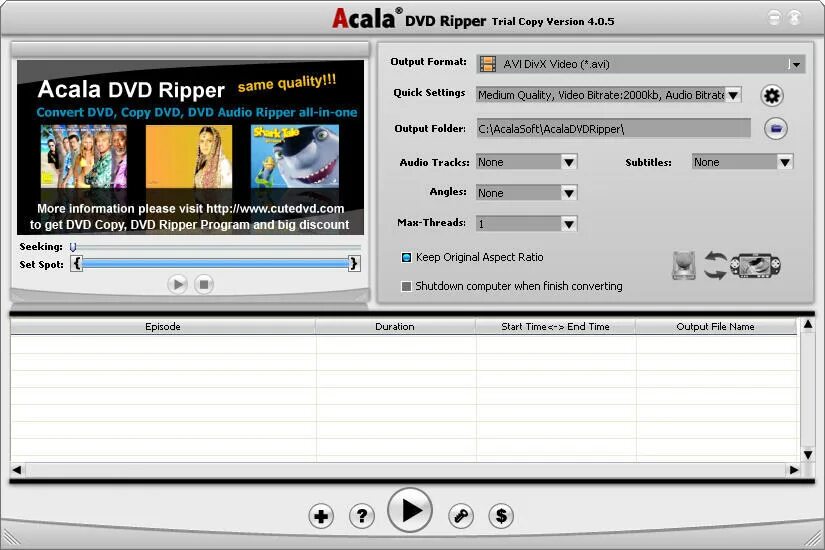This screenshot has width=825, height=550.
Task: Click the group cast movie thumbnail
Action: tap(84, 156)
